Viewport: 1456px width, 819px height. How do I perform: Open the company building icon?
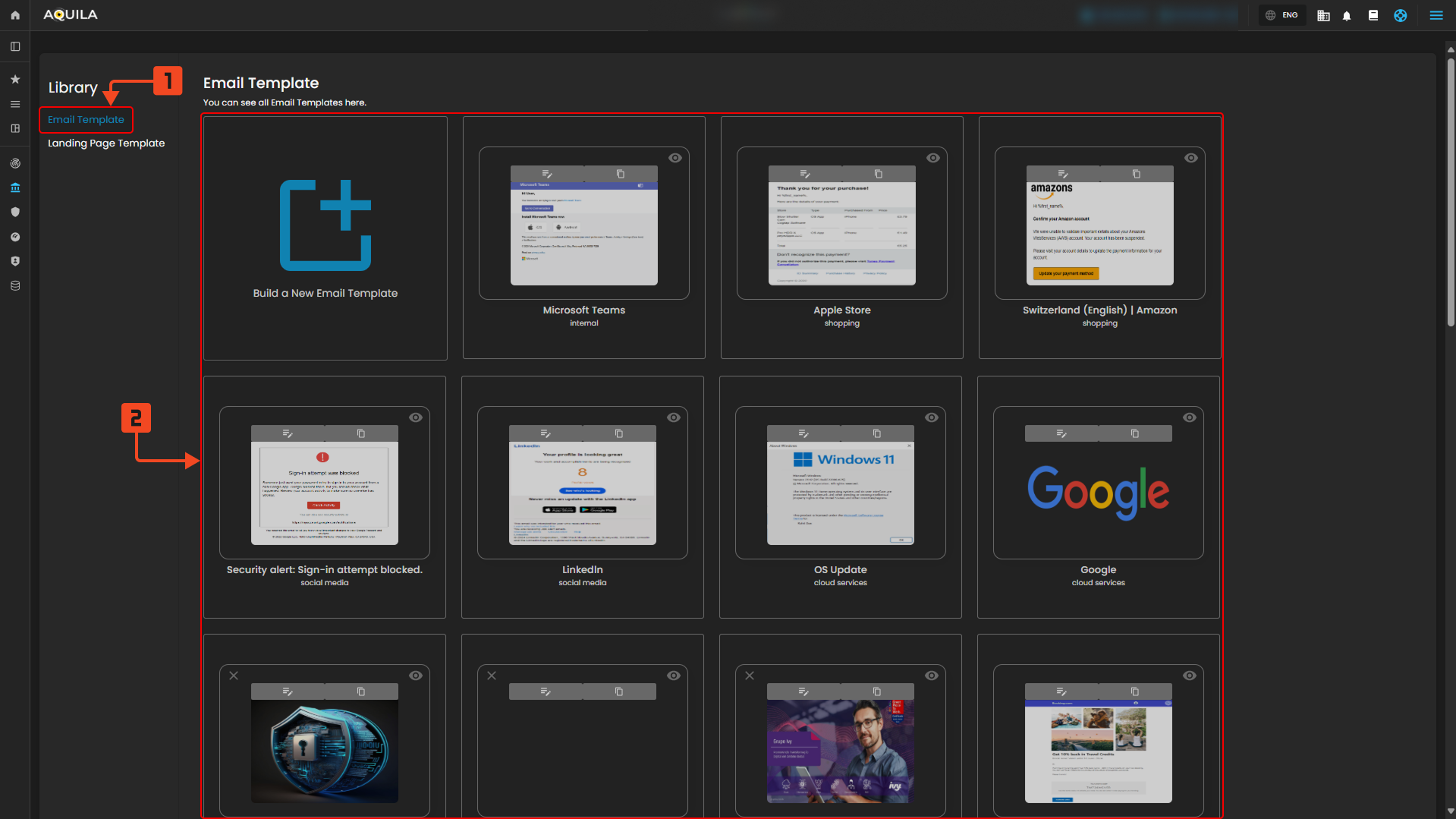point(1323,15)
